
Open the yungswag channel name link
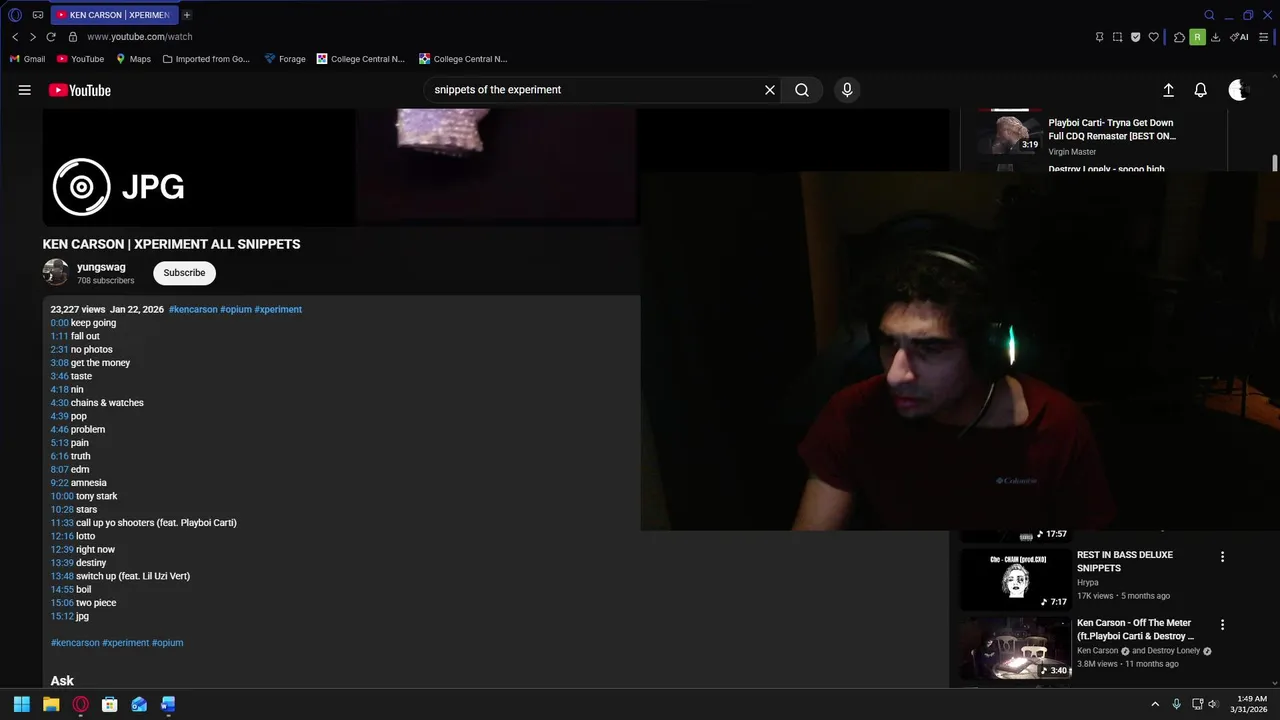click(101, 267)
